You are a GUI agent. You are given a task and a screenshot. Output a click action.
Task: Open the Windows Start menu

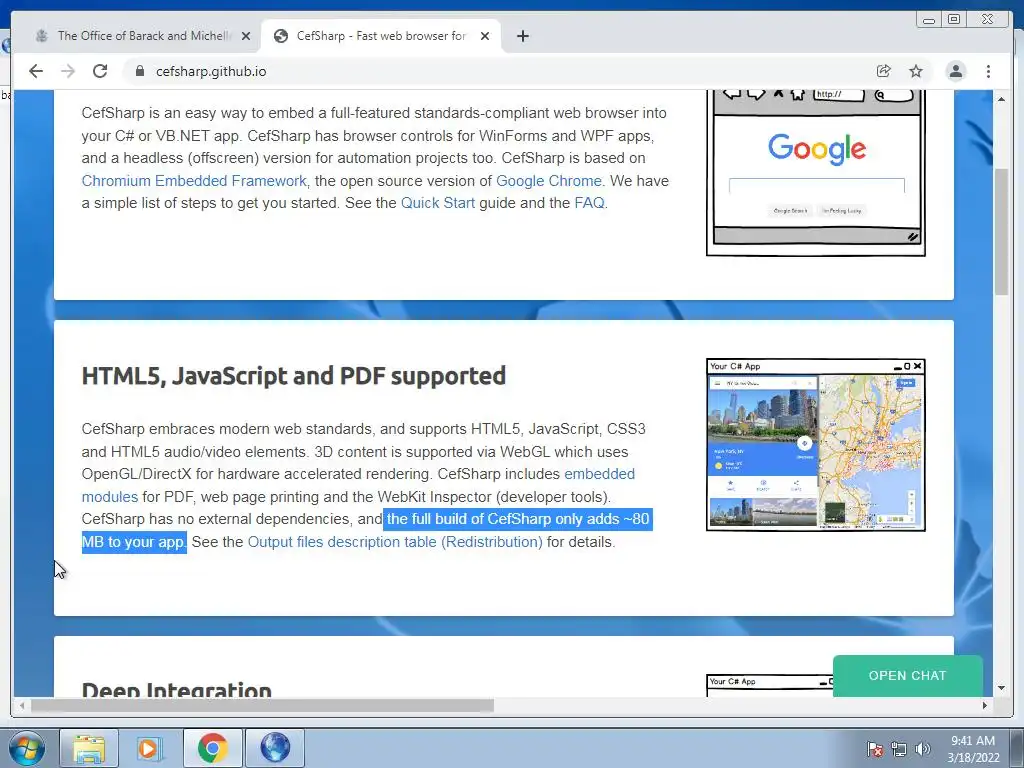click(27, 748)
